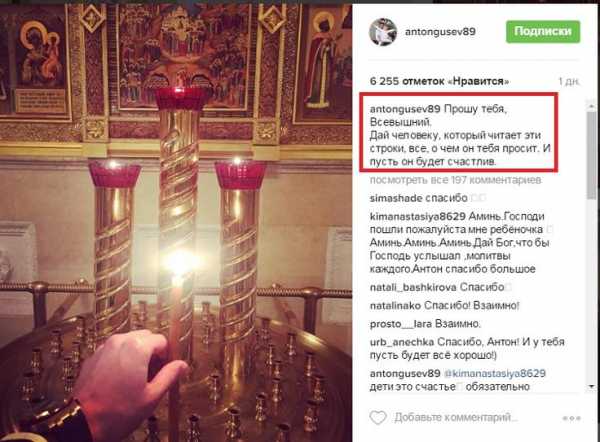Open prosto__lara commenter profile
Viewport: 600px width, 442px height.
[401, 324]
